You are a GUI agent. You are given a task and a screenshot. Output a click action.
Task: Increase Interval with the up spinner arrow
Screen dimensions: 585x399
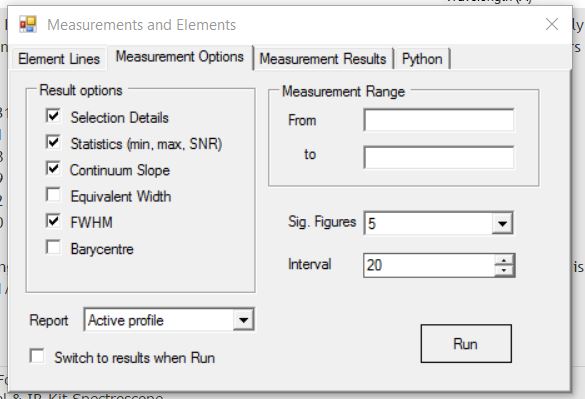(x=504, y=261)
